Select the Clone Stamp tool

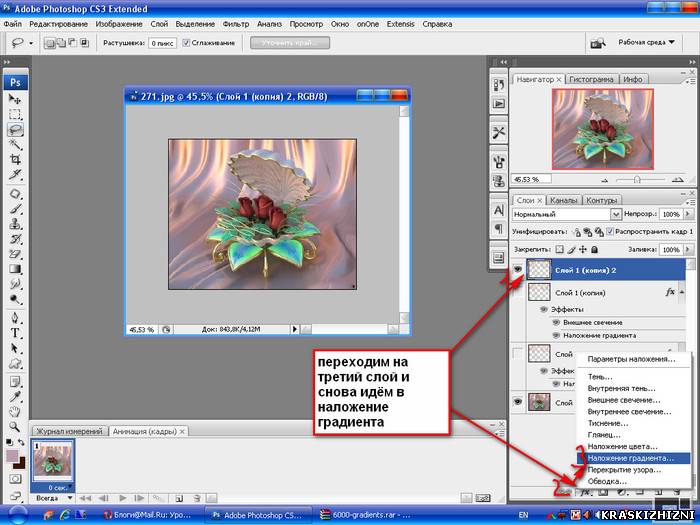[15, 224]
